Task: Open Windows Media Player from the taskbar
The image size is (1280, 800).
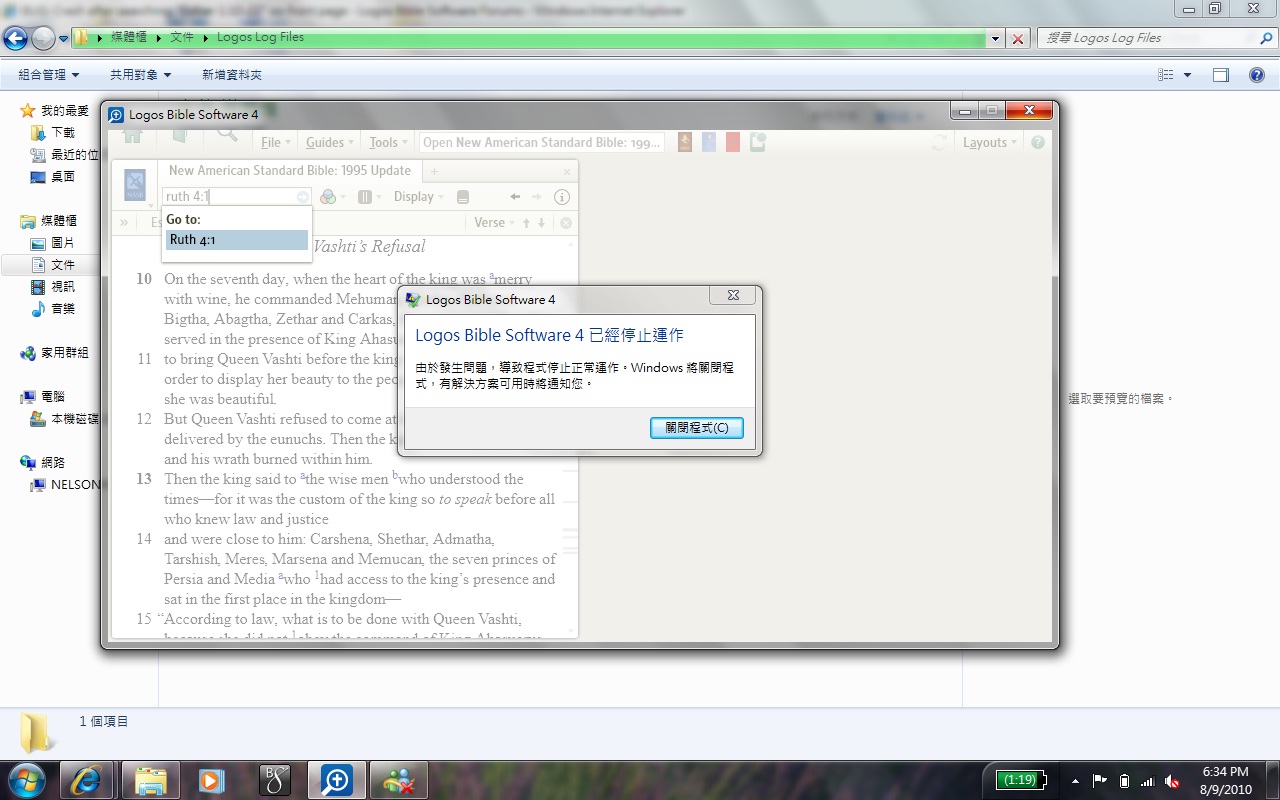Action: click(x=211, y=779)
